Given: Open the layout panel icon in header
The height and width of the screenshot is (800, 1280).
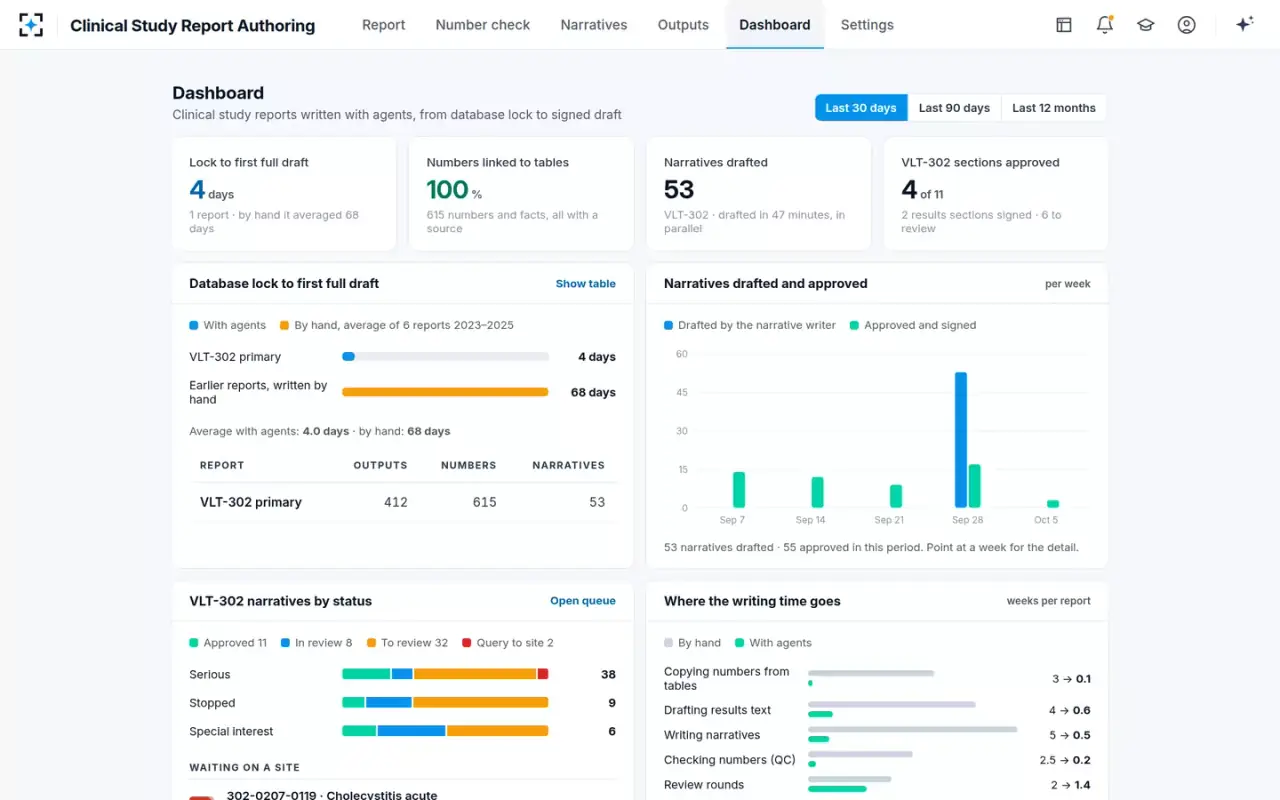Looking at the screenshot, I should 1064,25.
